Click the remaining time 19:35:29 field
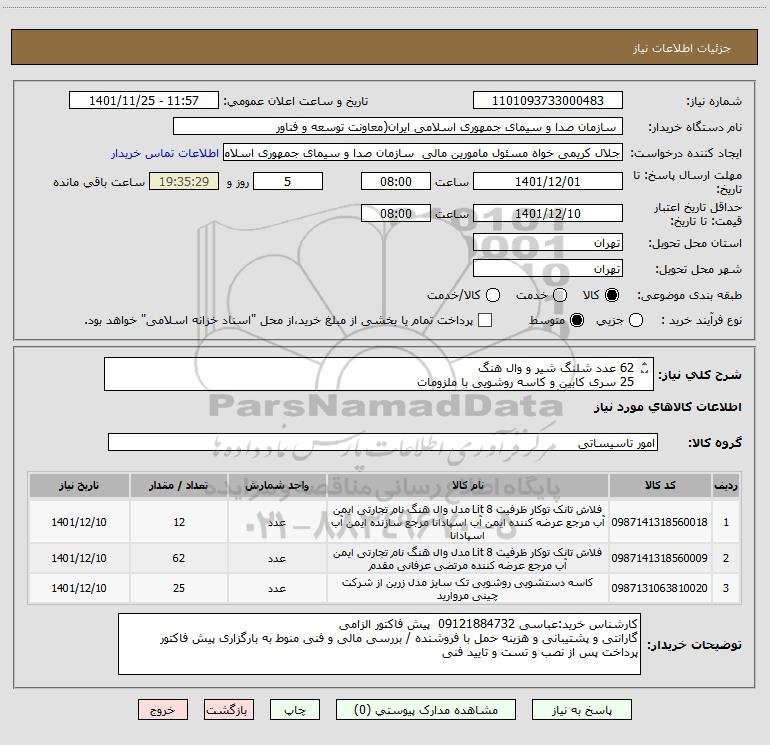770x745 pixels. point(184,181)
